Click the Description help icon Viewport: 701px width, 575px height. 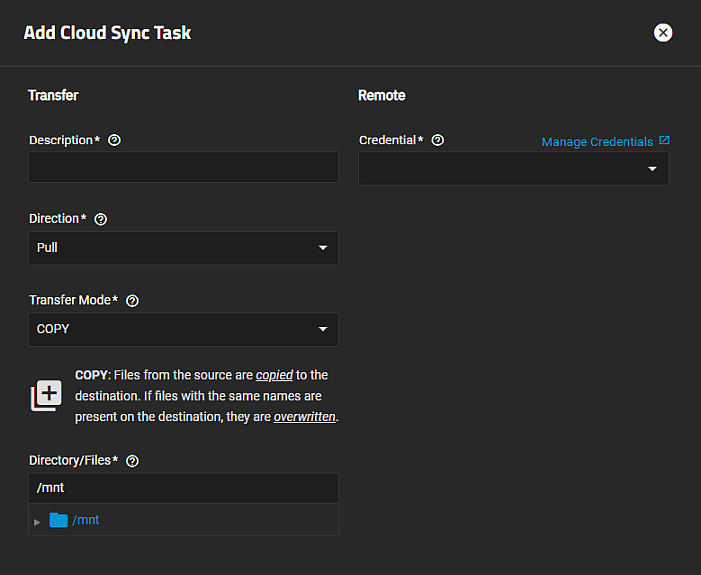[x=114, y=140]
